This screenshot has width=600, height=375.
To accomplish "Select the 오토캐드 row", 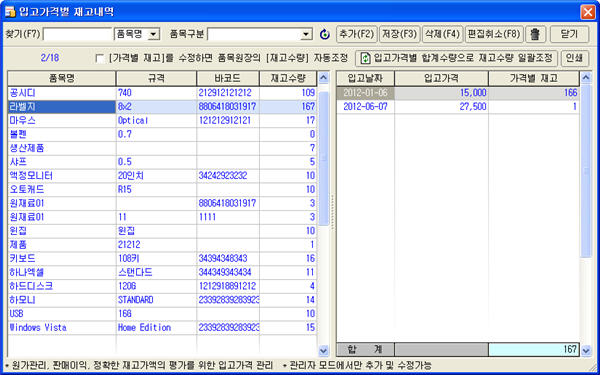I will tap(162, 189).
